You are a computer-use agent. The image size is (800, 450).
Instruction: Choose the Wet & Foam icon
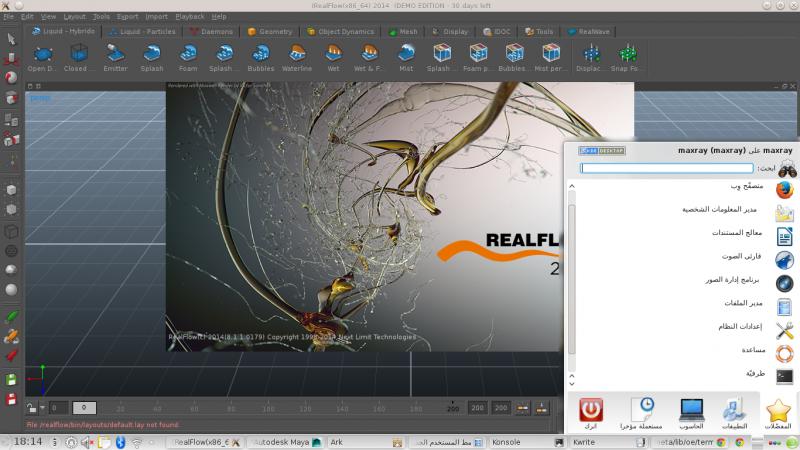pos(369,53)
